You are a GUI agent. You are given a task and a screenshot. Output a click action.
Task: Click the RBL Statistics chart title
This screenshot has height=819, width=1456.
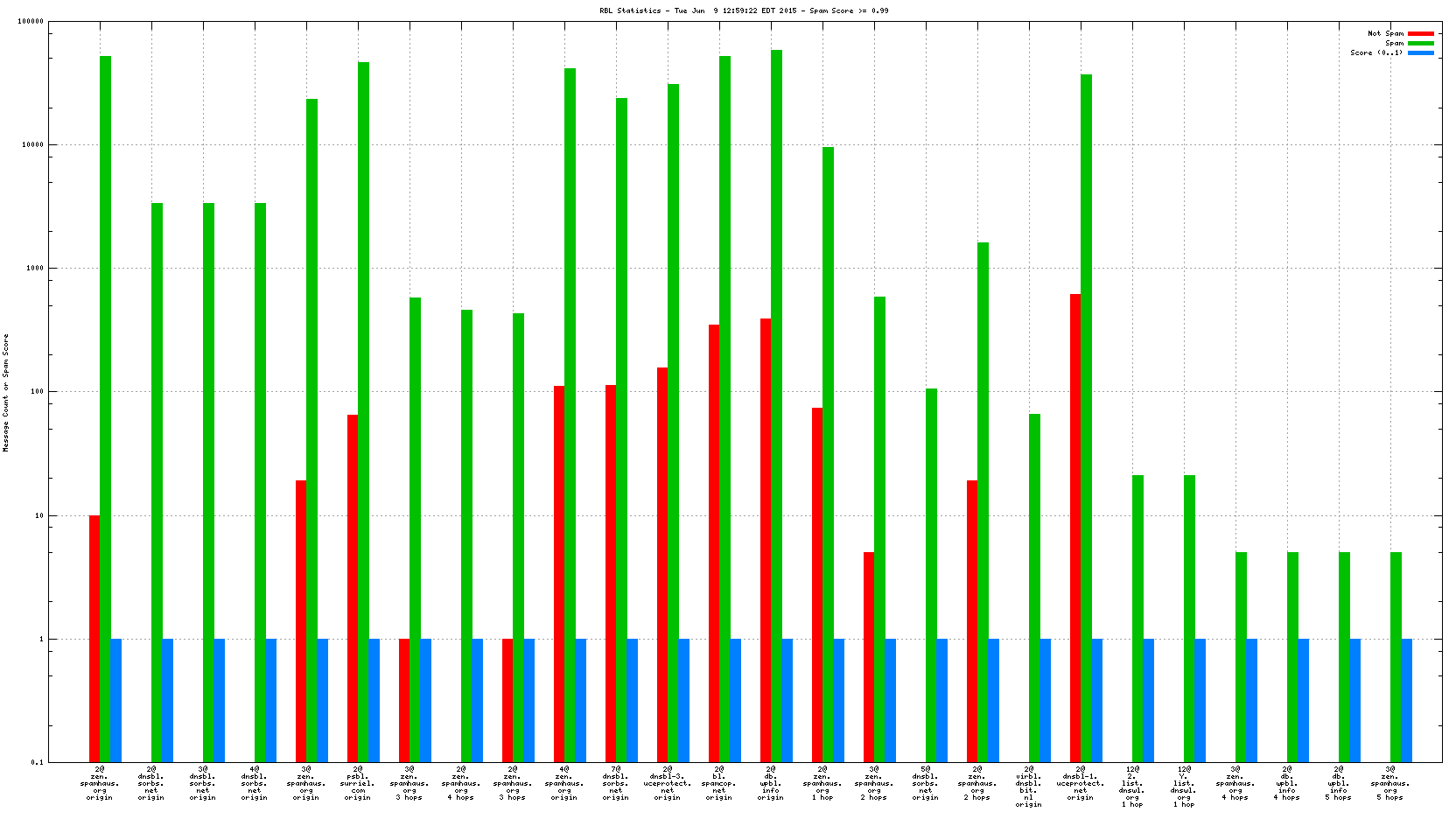coord(744,10)
